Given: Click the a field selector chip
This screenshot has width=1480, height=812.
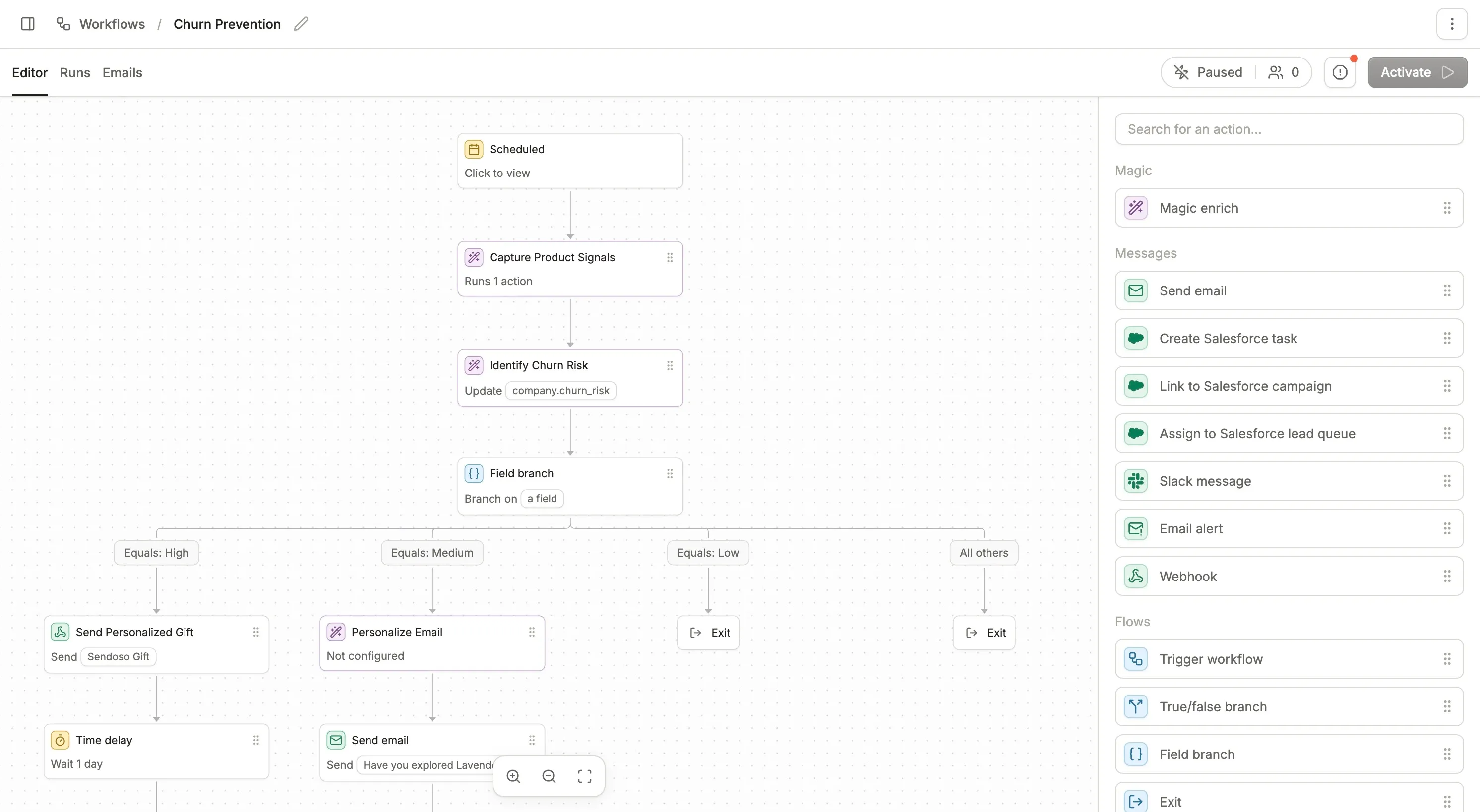Looking at the screenshot, I should pyautogui.click(x=542, y=499).
